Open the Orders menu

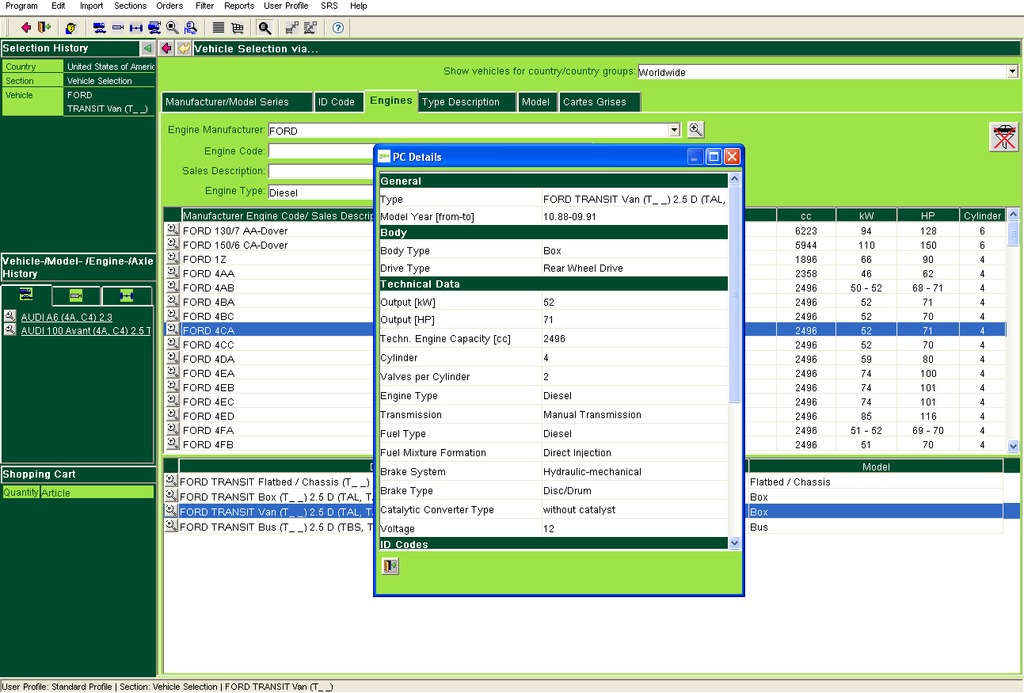pyautogui.click(x=169, y=6)
